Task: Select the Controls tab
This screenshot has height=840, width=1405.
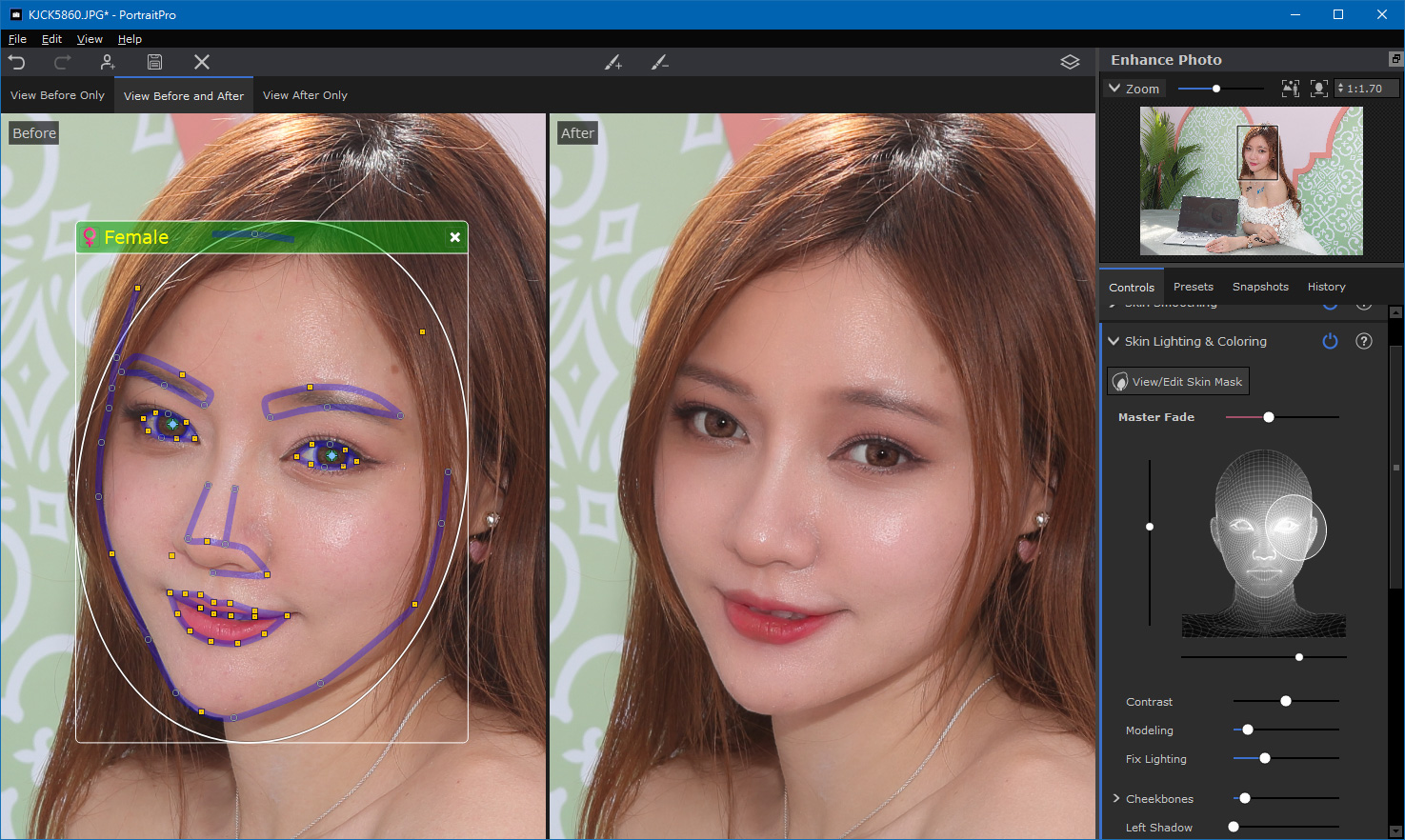Action: pos(1132,287)
